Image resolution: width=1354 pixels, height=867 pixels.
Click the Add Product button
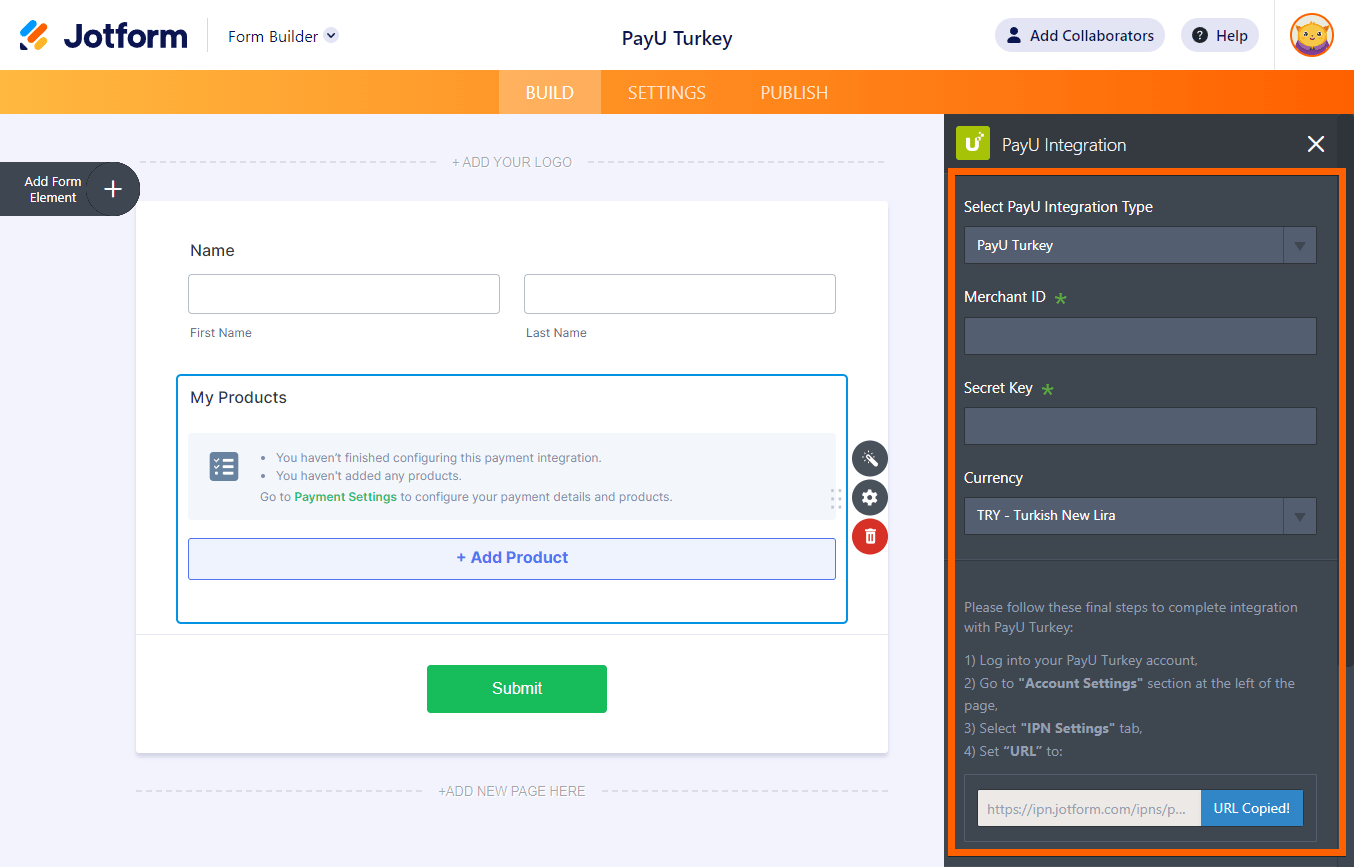pyautogui.click(x=512, y=559)
